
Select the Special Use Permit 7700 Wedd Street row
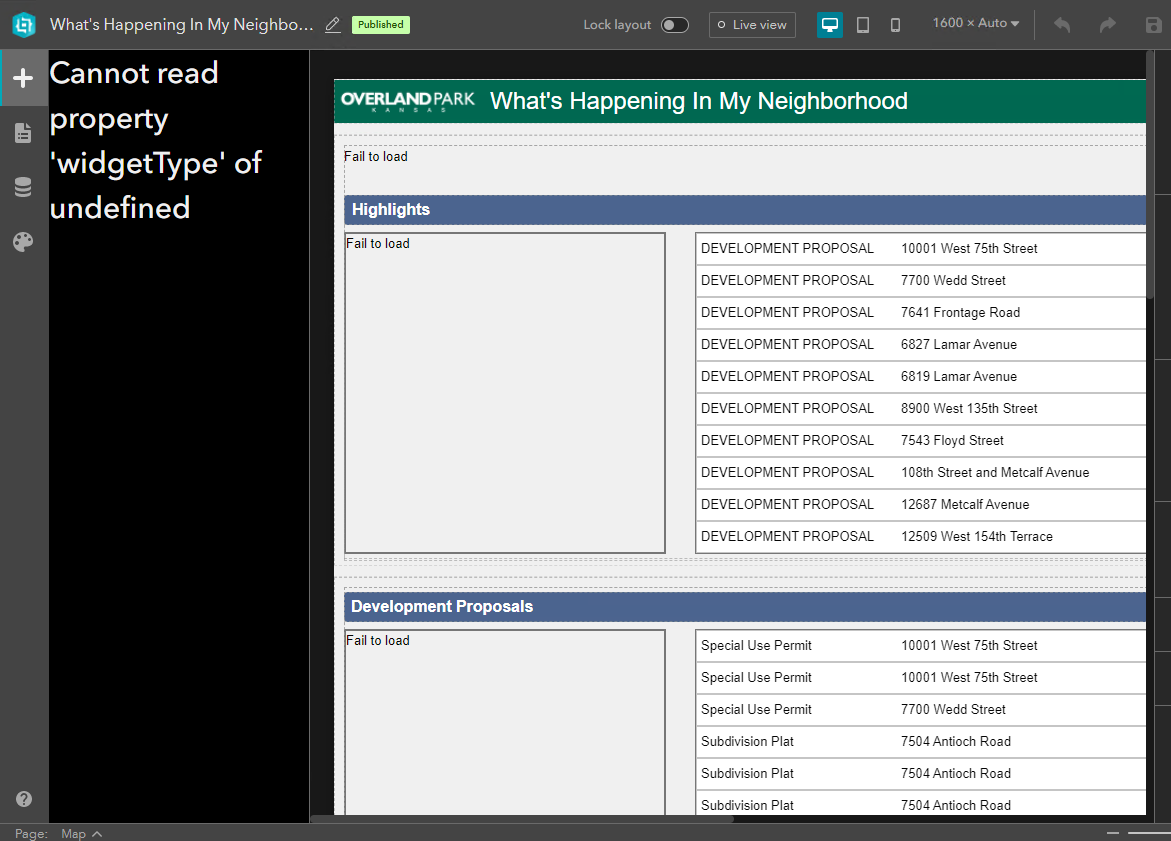click(920, 710)
